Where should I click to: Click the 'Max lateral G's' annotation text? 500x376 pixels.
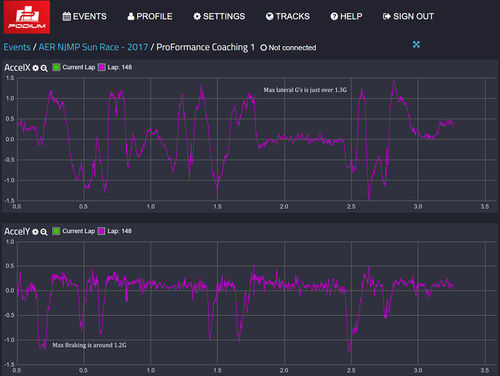[305, 90]
